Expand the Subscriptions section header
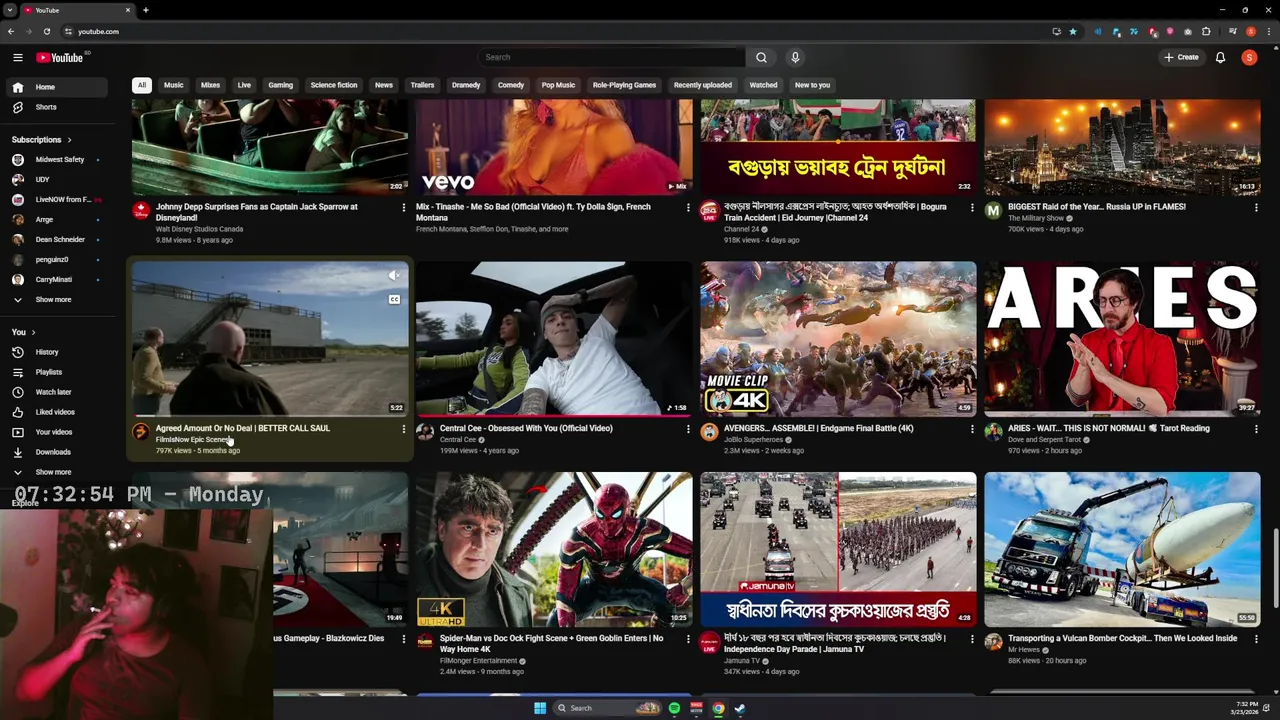 pos(42,140)
